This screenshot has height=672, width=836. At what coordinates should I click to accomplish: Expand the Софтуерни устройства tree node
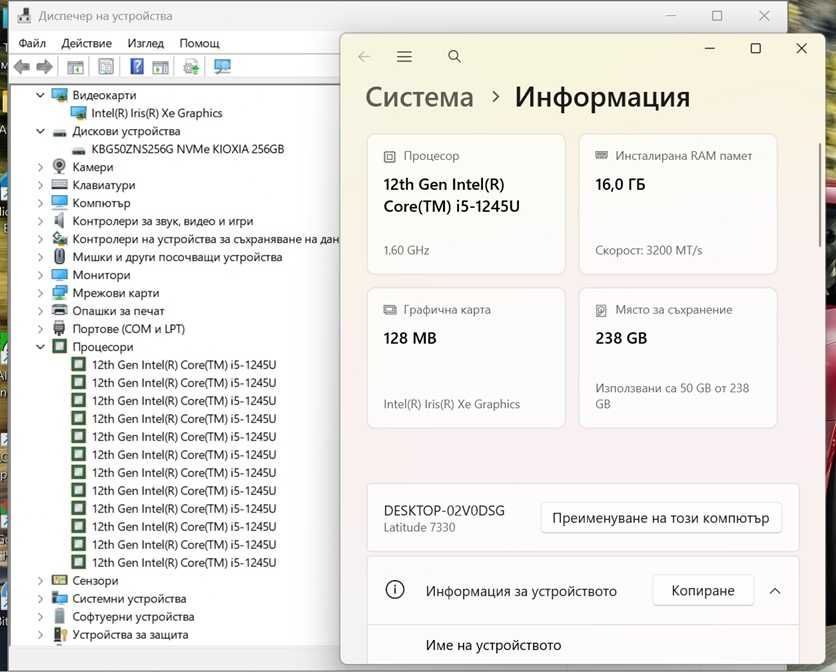pyautogui.click(x=40, y=617)
